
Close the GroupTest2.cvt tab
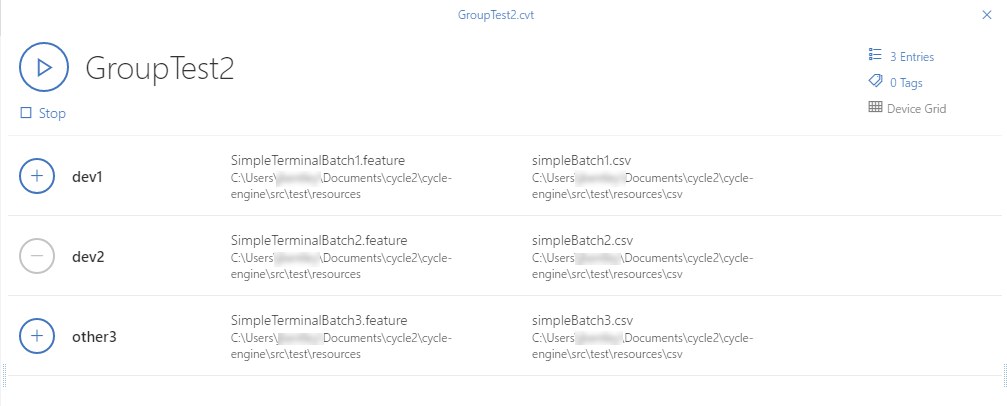point(988,15)
